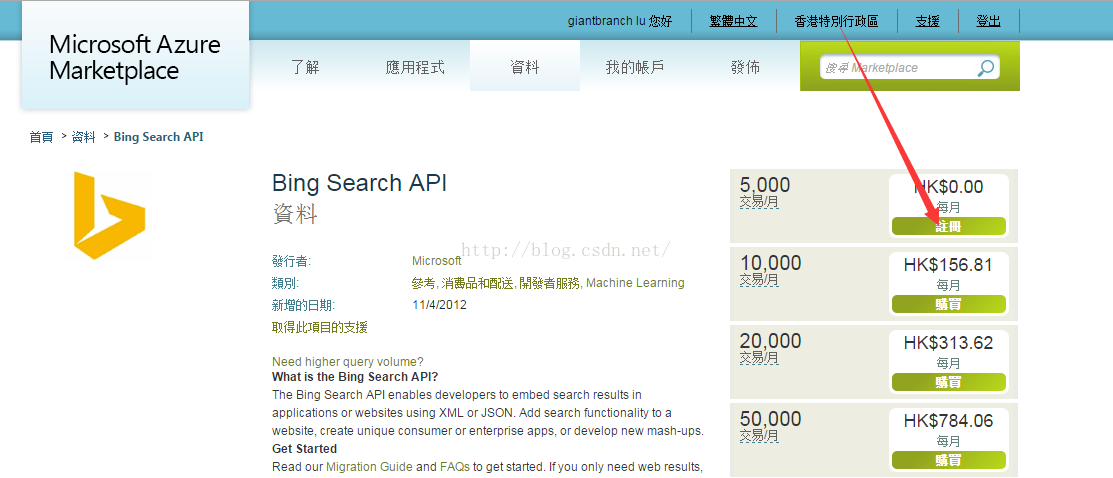Click the HK$156.81 price text

pos(948,266)
